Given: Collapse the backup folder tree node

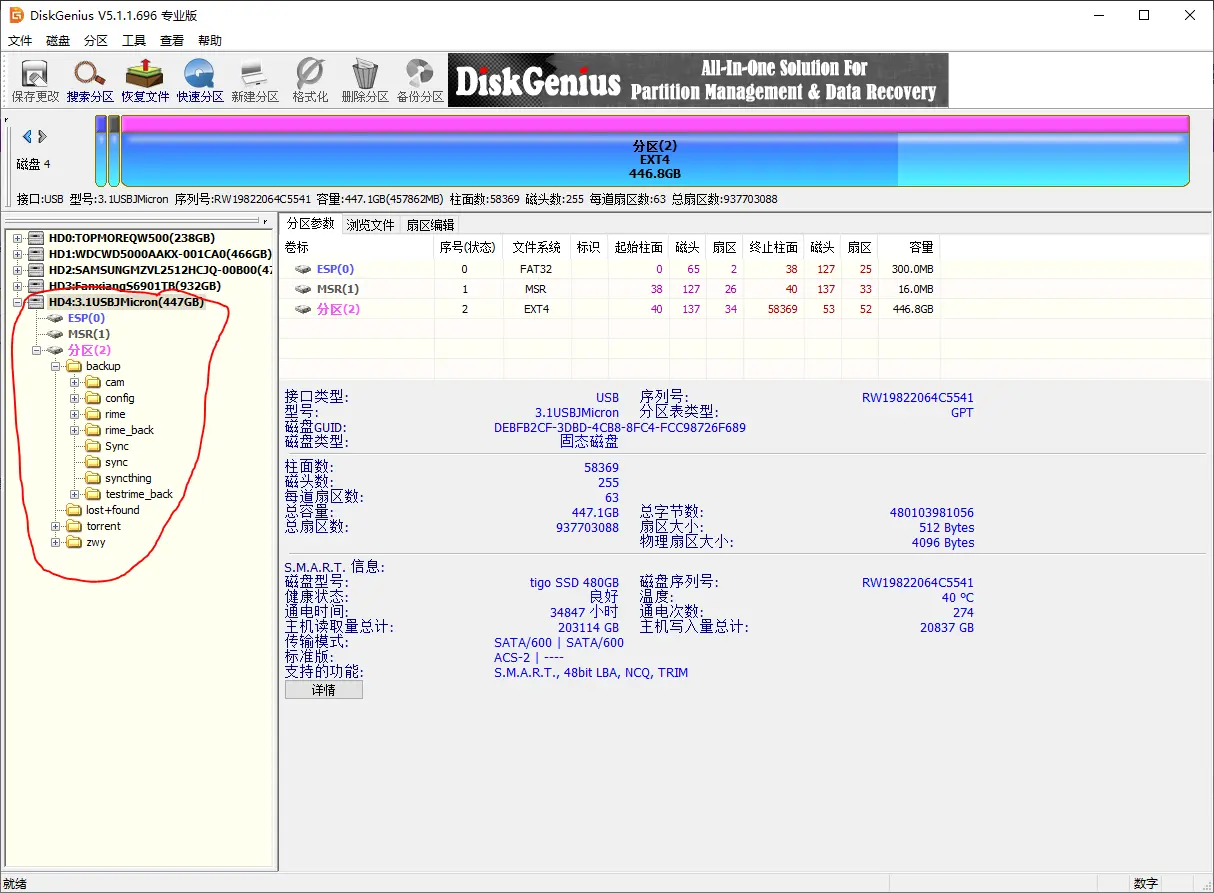Looking at the screenshot, I should point(56,366).
